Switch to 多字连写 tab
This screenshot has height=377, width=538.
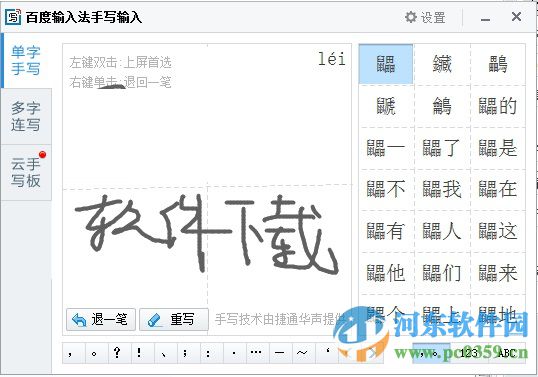pyautogui.click(x=26, y=116)
